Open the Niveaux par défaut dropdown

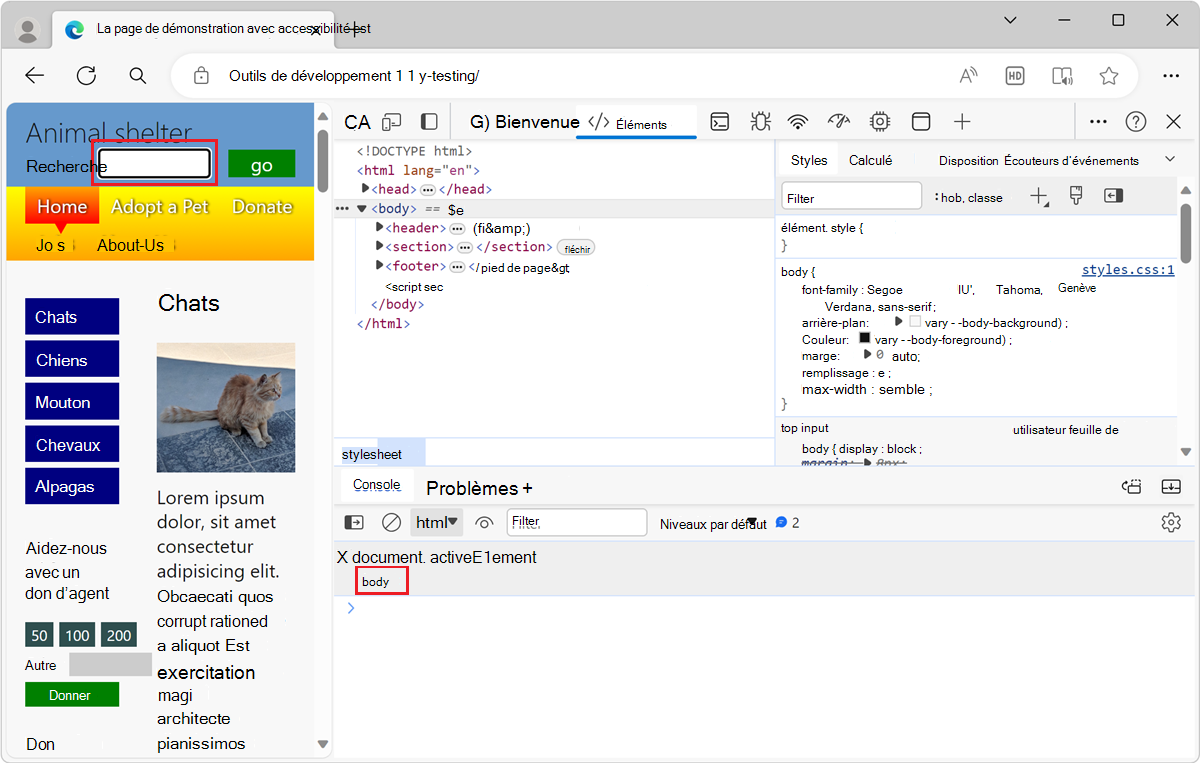715,522
